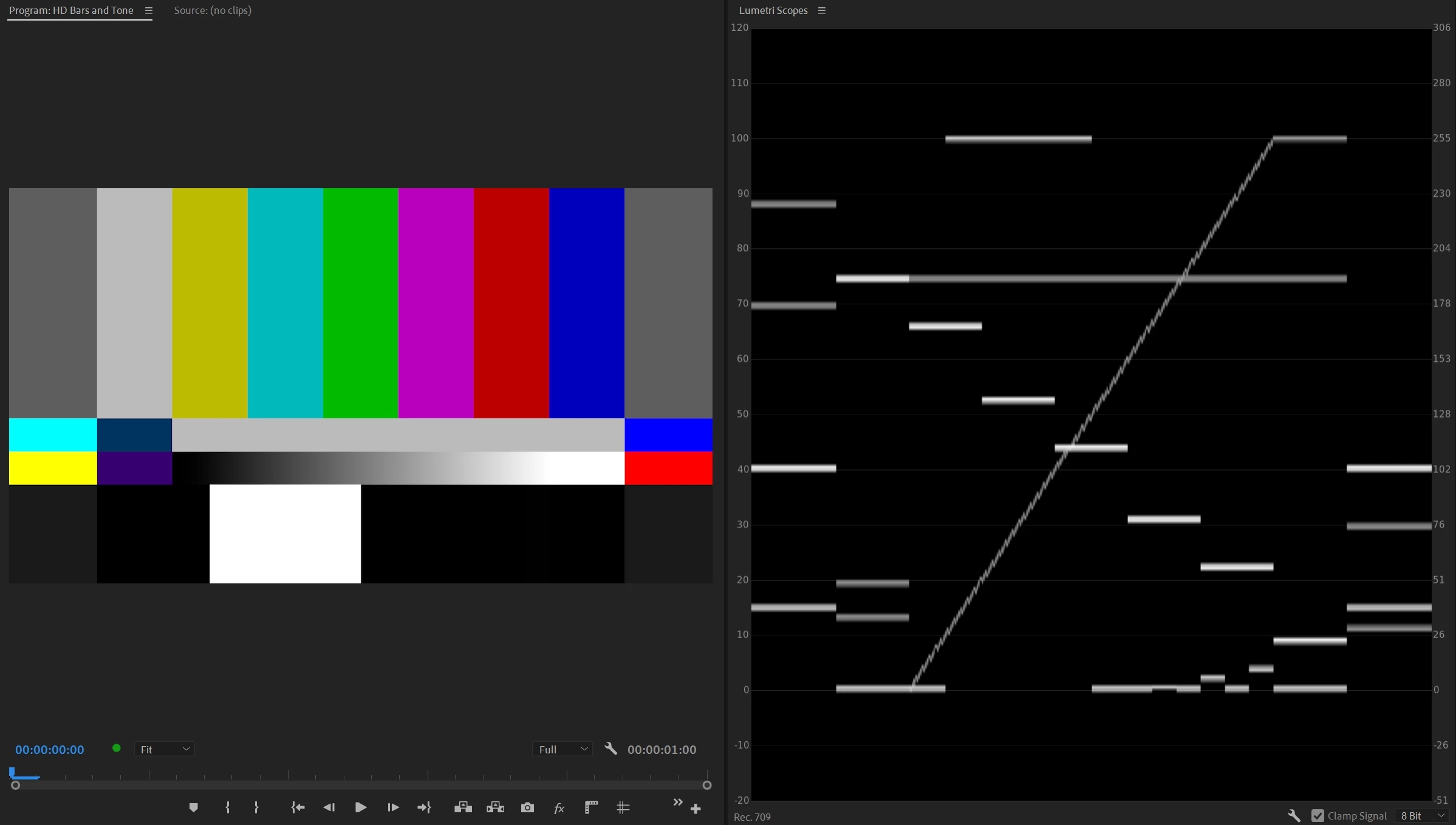Toggle global FX mute
This screenshot has height=825, width=1456.
(559, 808)
